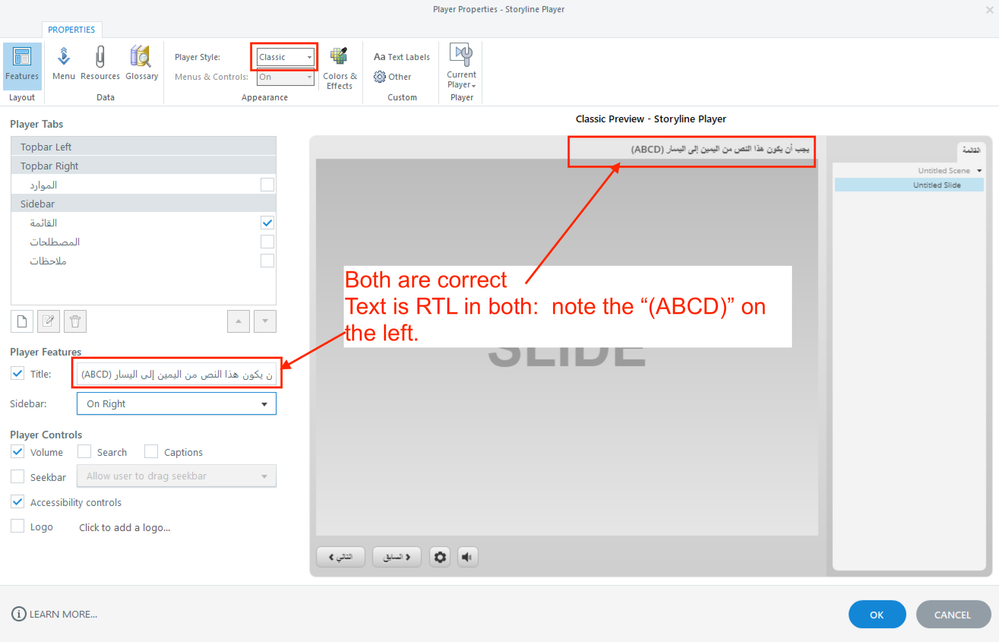This screenshot has width=999, height=642.
Task: Click the volume speaker icon in preview
Action: click(468, 557)
